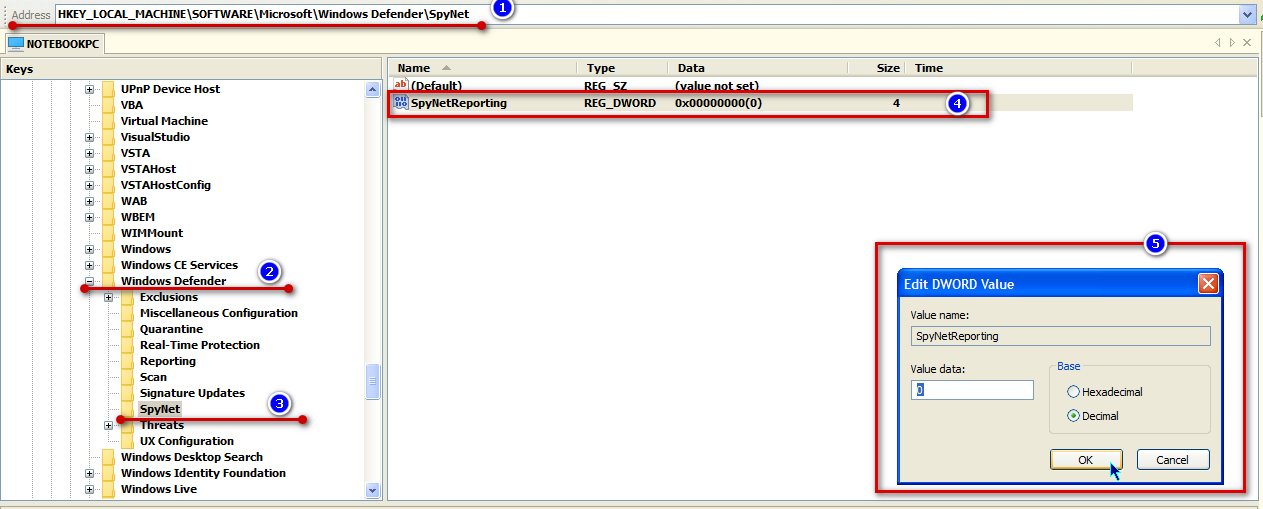Expand the VSTAHostConfig key
Viewport: 1263px width, 509px height.
[x=89, y=185]
